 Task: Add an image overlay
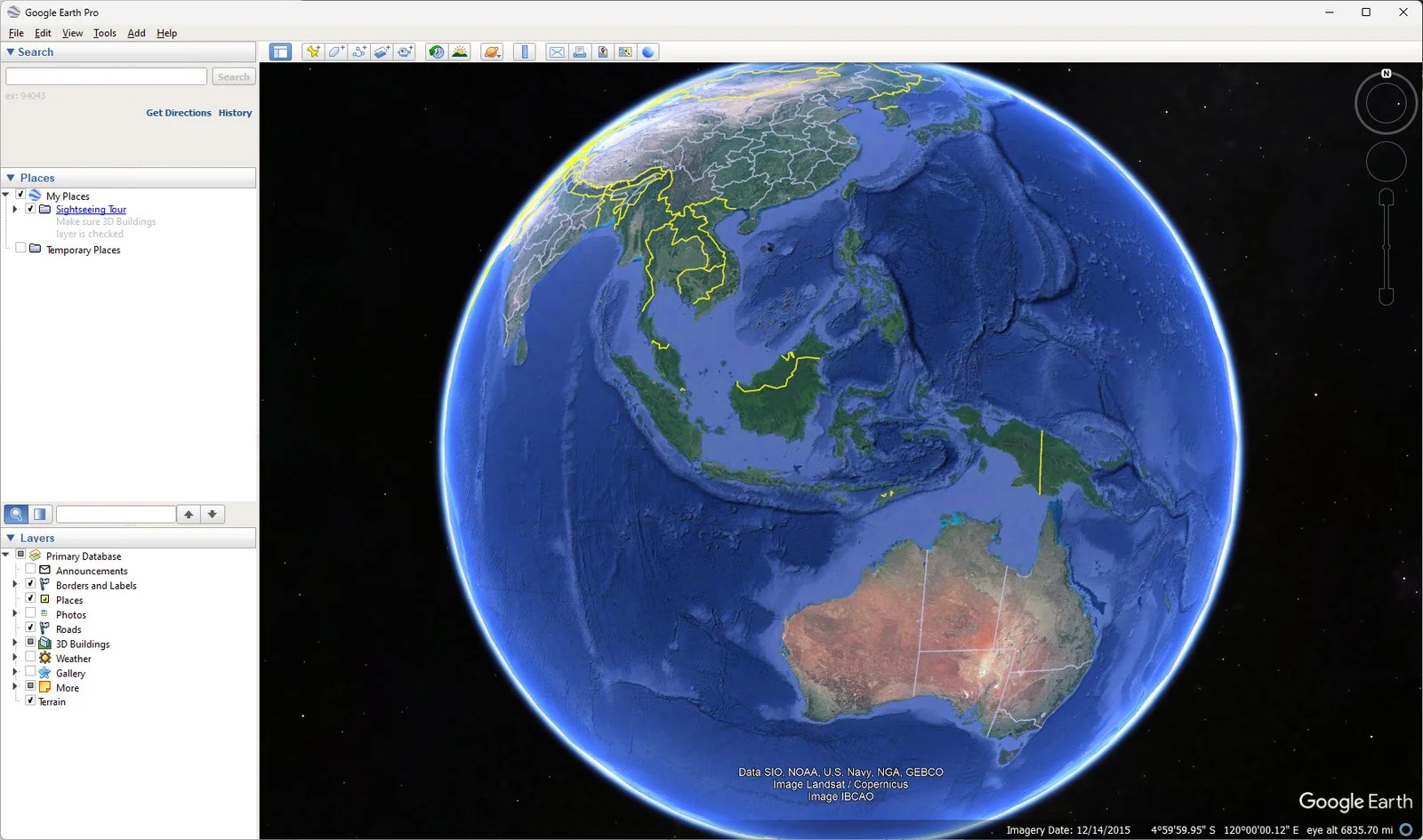[x=382, y=52]
